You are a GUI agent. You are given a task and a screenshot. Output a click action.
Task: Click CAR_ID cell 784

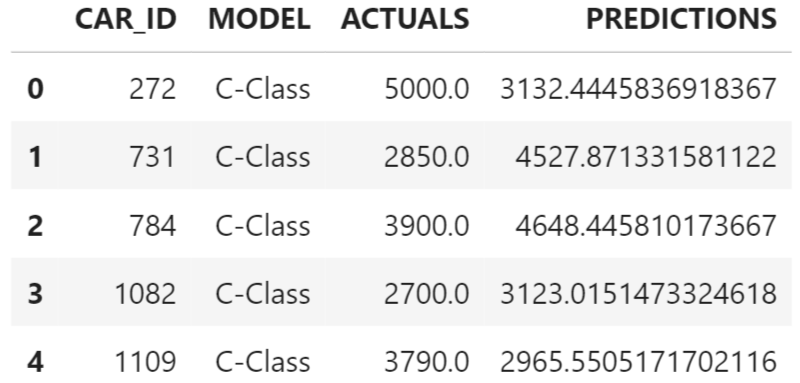153,225
